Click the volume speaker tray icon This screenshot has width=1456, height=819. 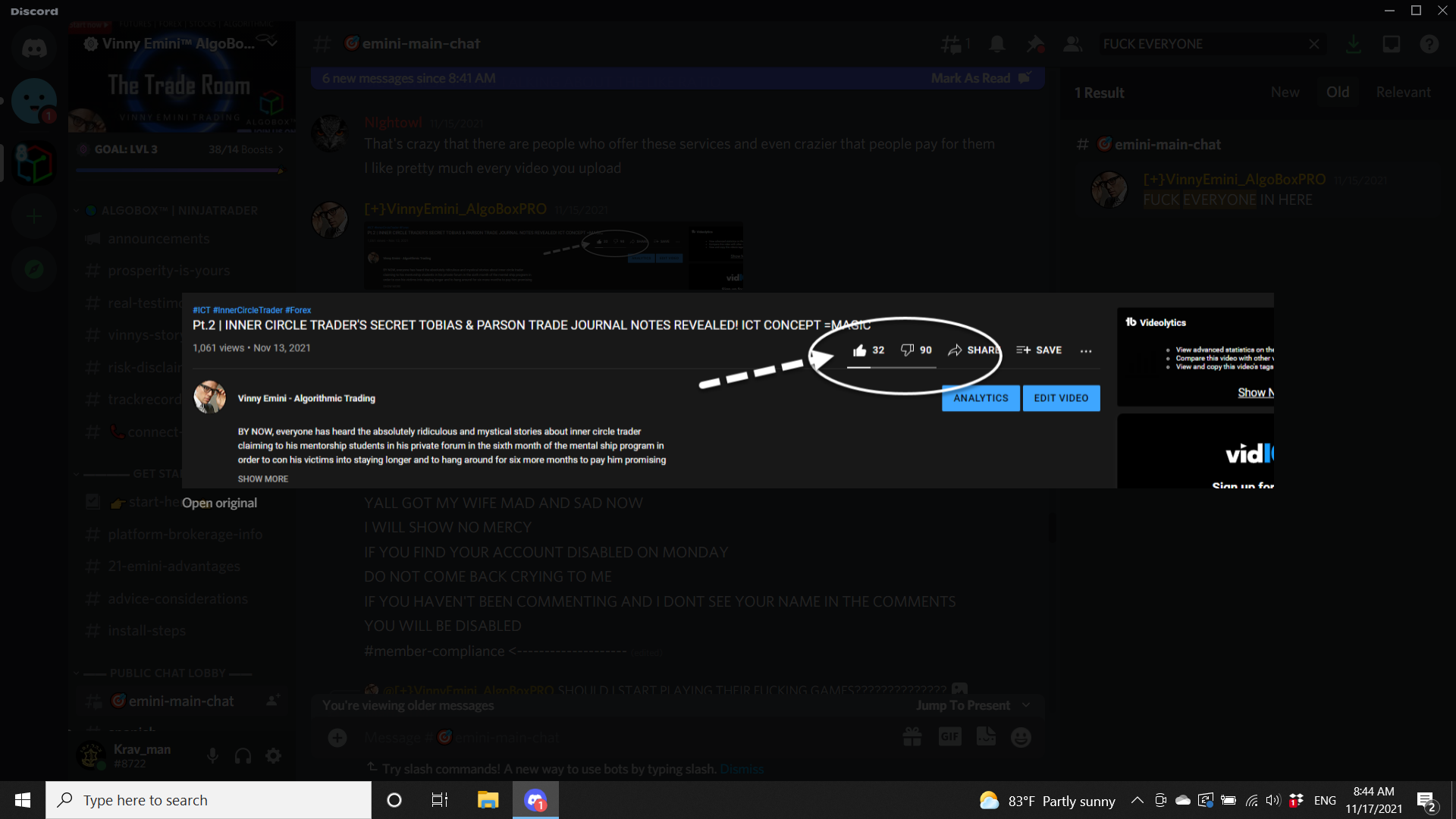coord(1272,800)
